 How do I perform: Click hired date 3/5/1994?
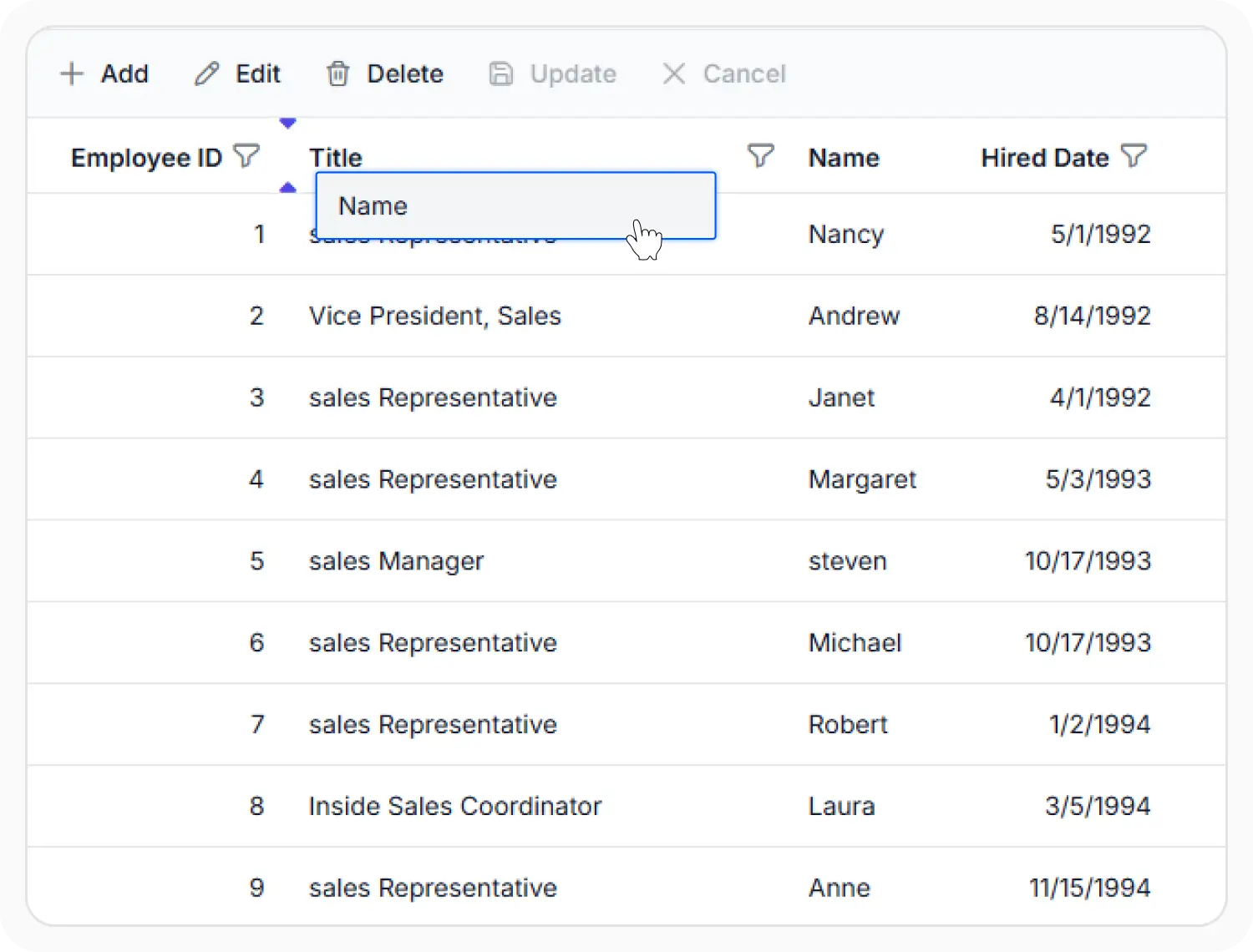click(x=1098, y=807)
